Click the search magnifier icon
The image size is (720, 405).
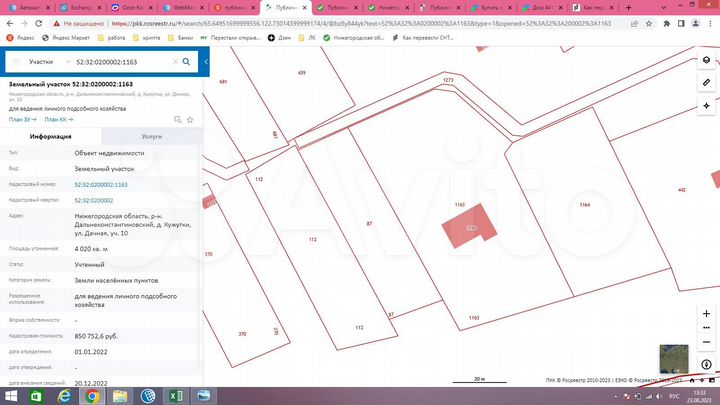(x=187, y=62)
